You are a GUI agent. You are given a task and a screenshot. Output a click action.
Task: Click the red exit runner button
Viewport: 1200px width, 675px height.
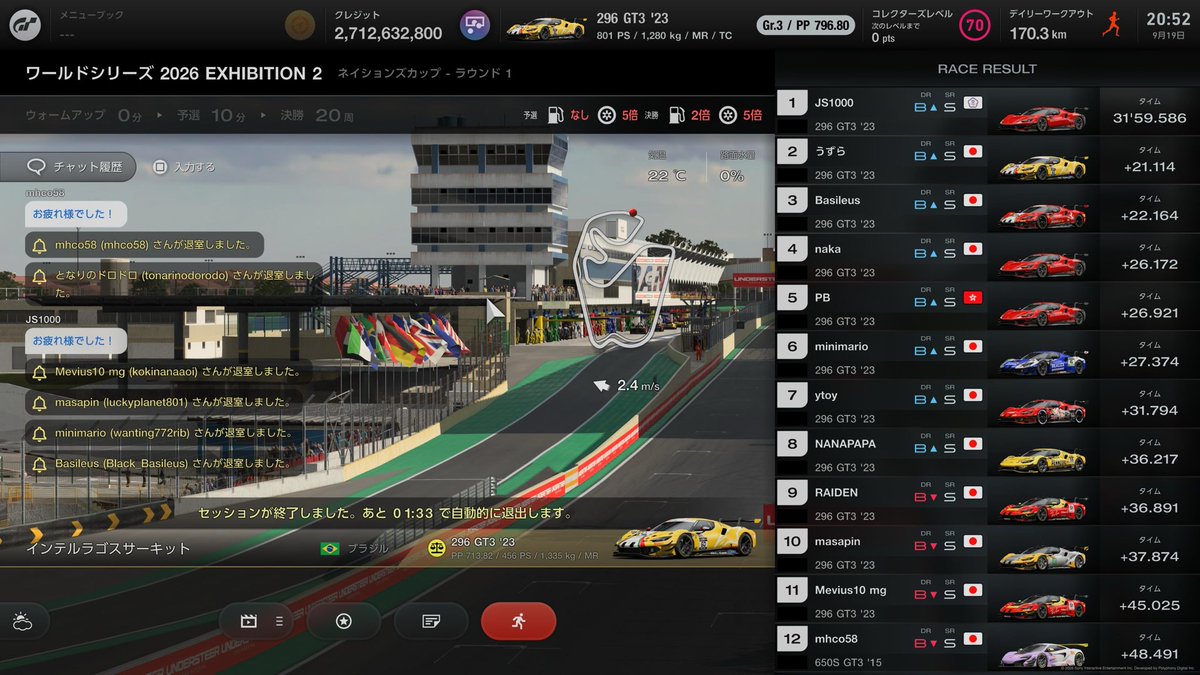click(x=518, y=621)
